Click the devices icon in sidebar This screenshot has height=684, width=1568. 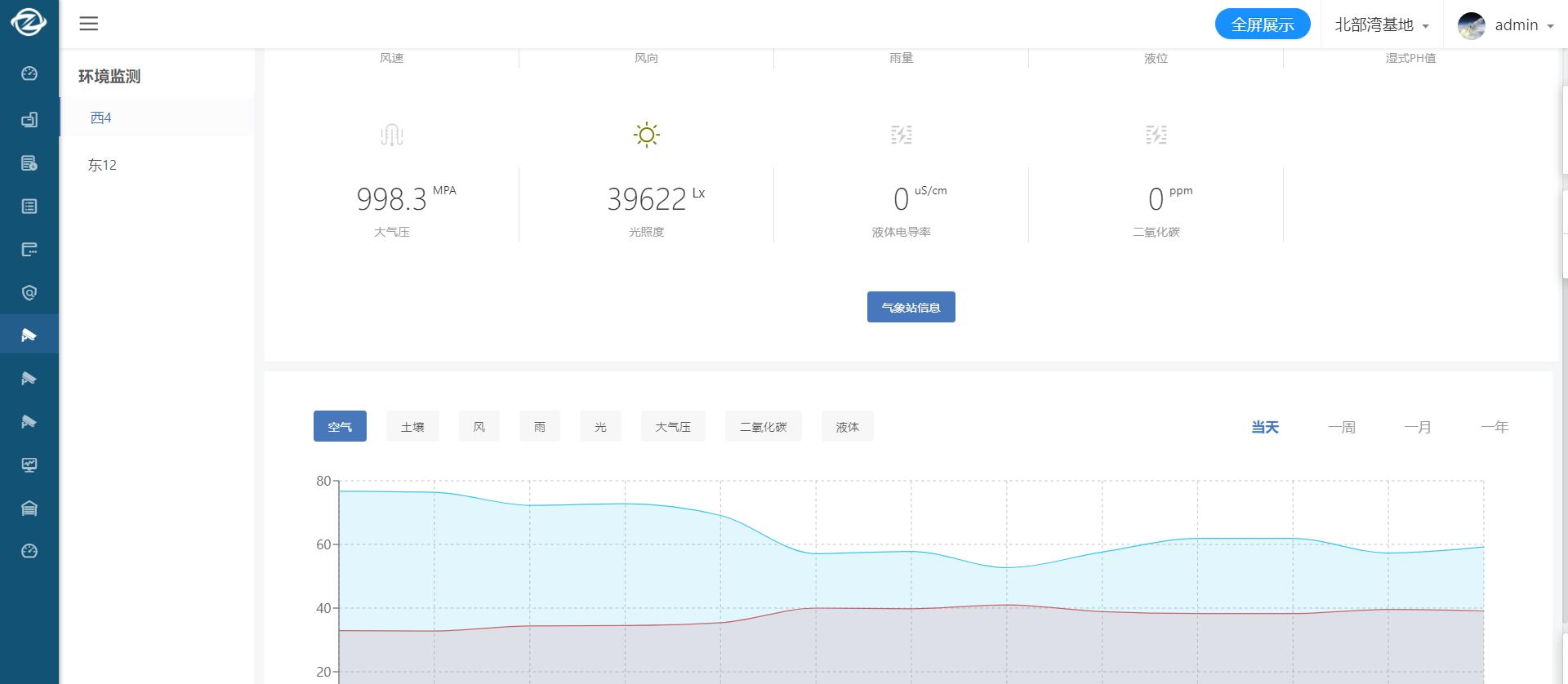(29, 120)
